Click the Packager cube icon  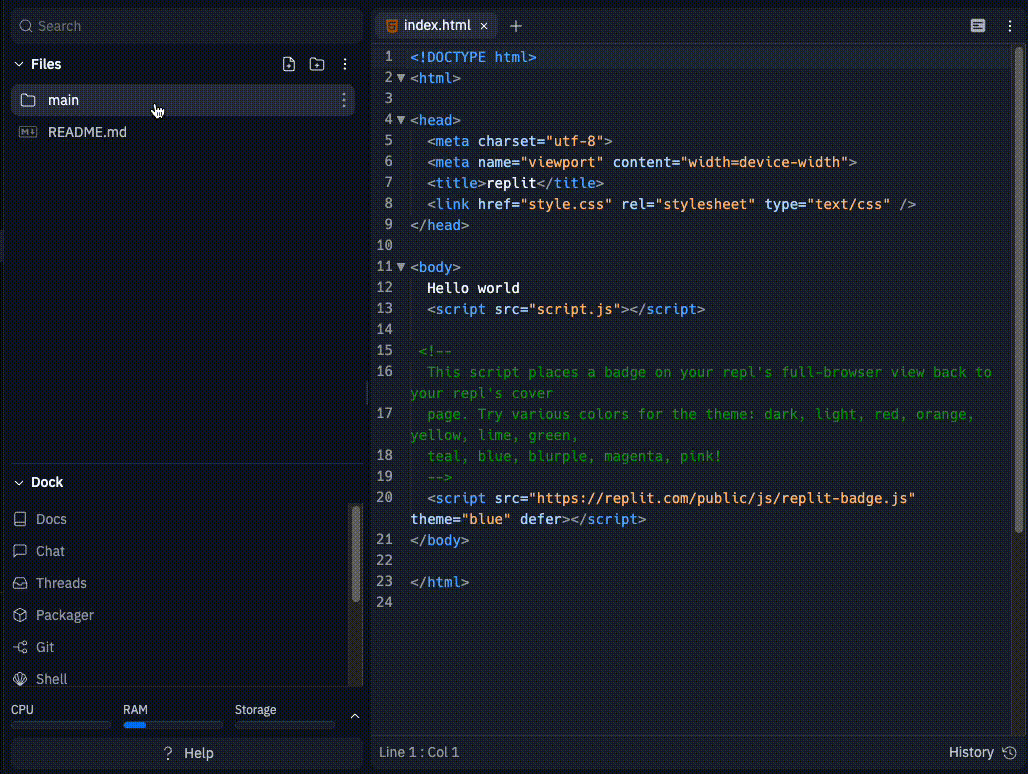20,615
